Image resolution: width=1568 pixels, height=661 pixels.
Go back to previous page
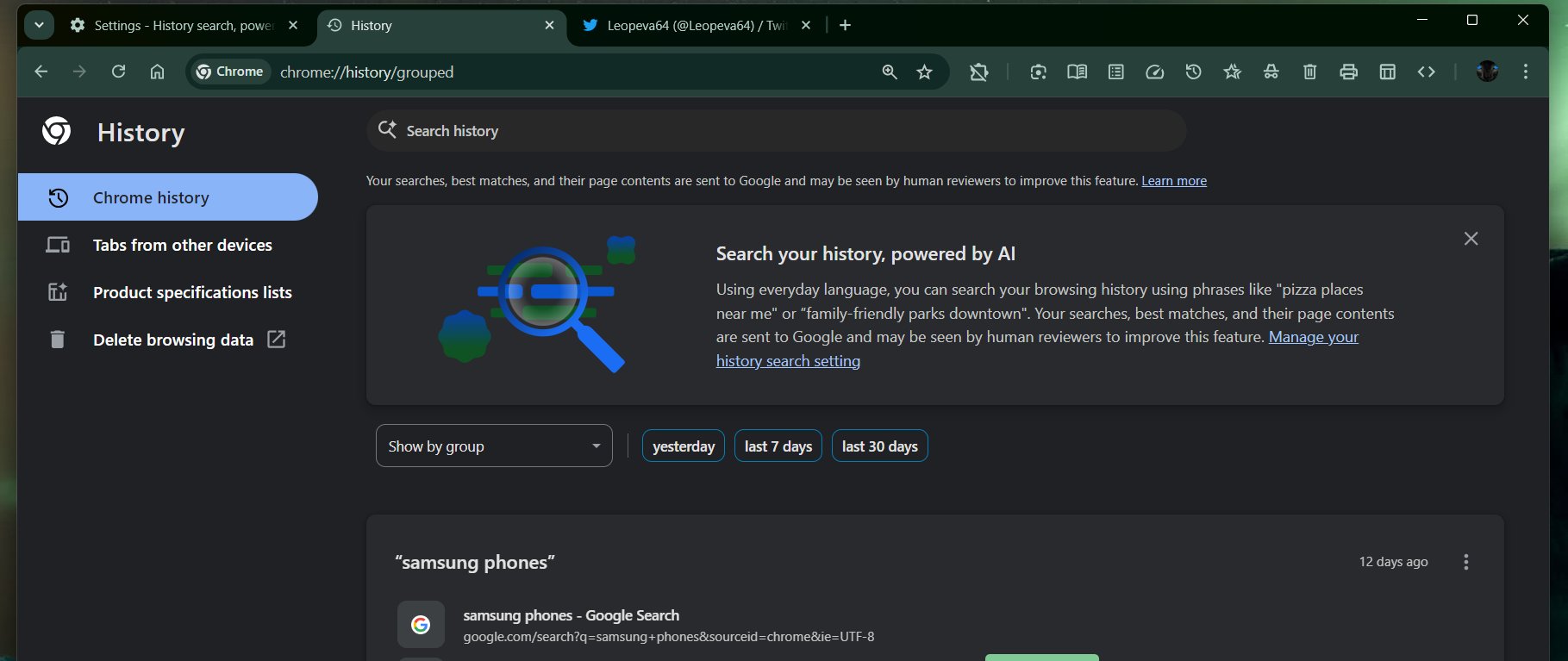(x=41, y=72)
